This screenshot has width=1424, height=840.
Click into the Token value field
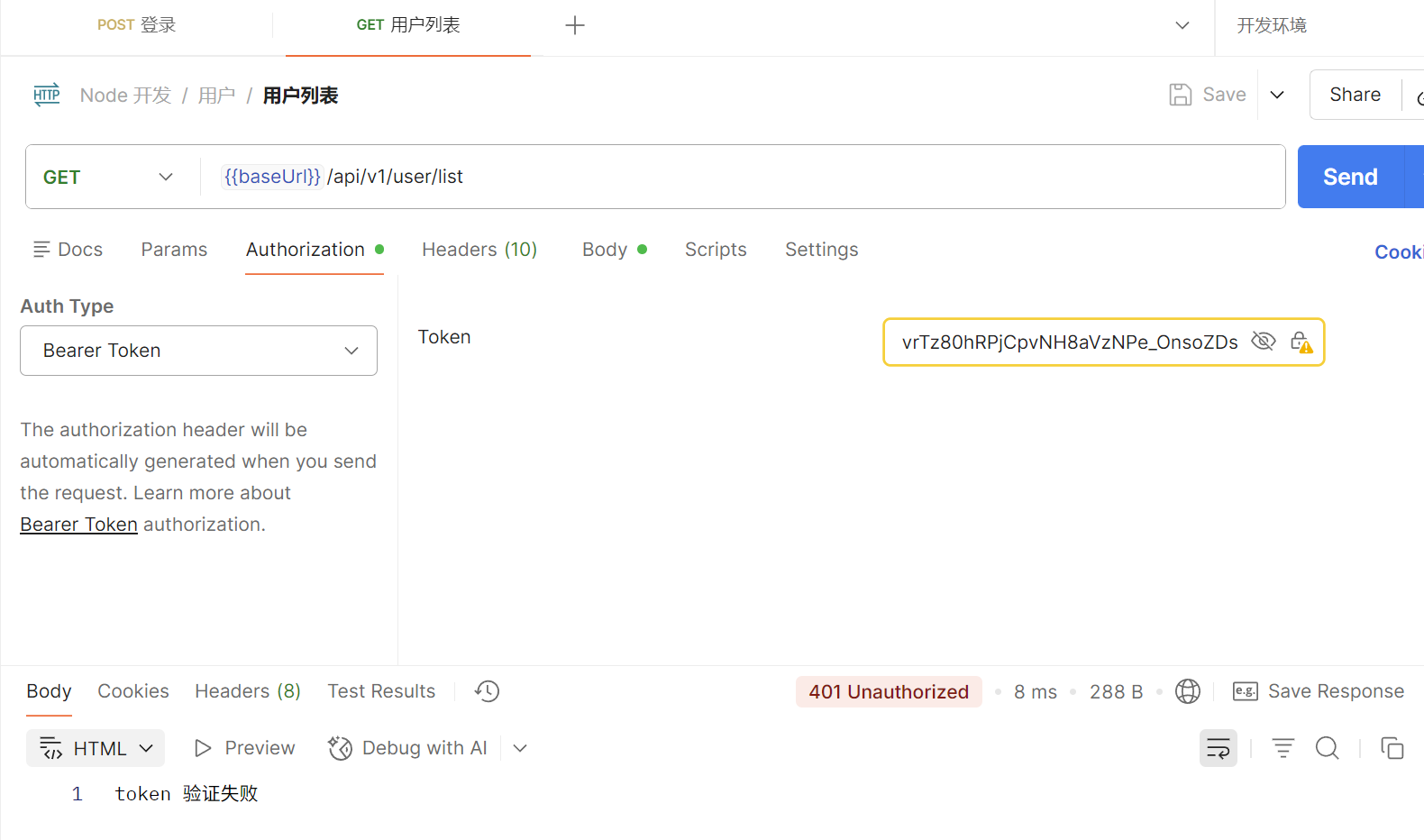tap(1070, 342)
